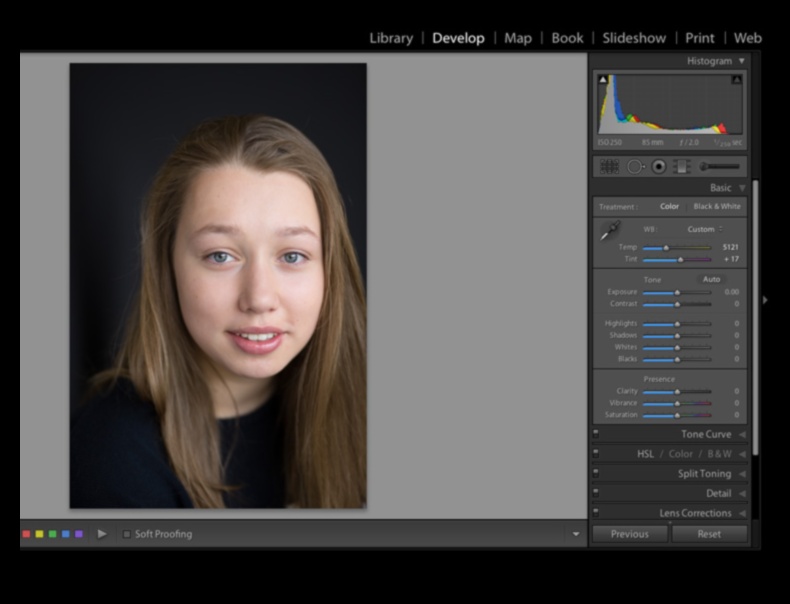Toggle the Lens Corrections panel switch
Image resolution: width=790 pixels, height=604 pixels.
coord(596,512)
